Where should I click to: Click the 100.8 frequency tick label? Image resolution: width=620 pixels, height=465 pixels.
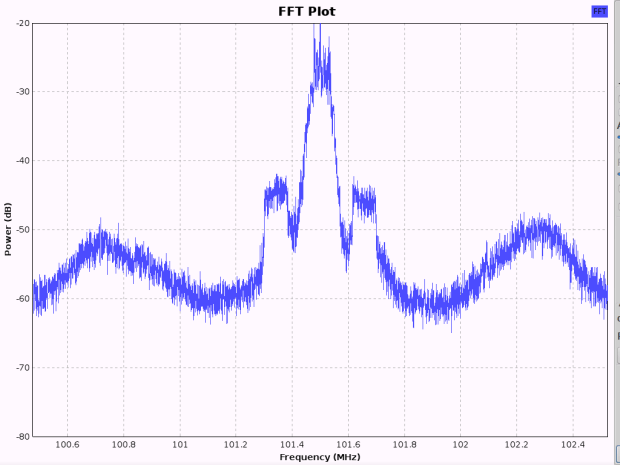[123, 444]
